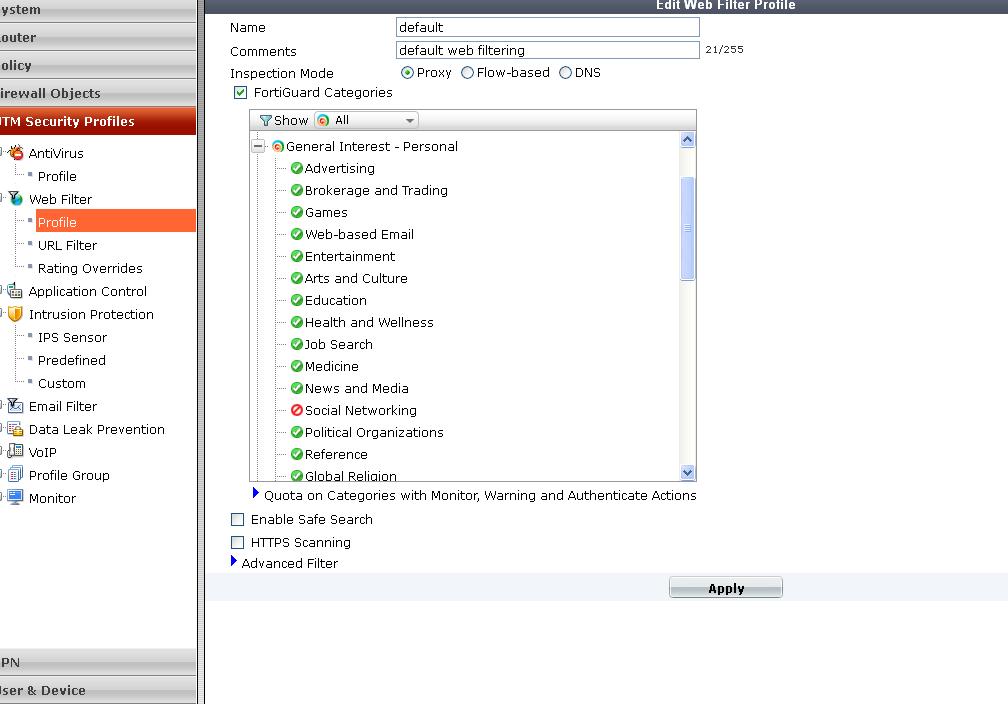Click the green icon beside Political Organizations

296,432
